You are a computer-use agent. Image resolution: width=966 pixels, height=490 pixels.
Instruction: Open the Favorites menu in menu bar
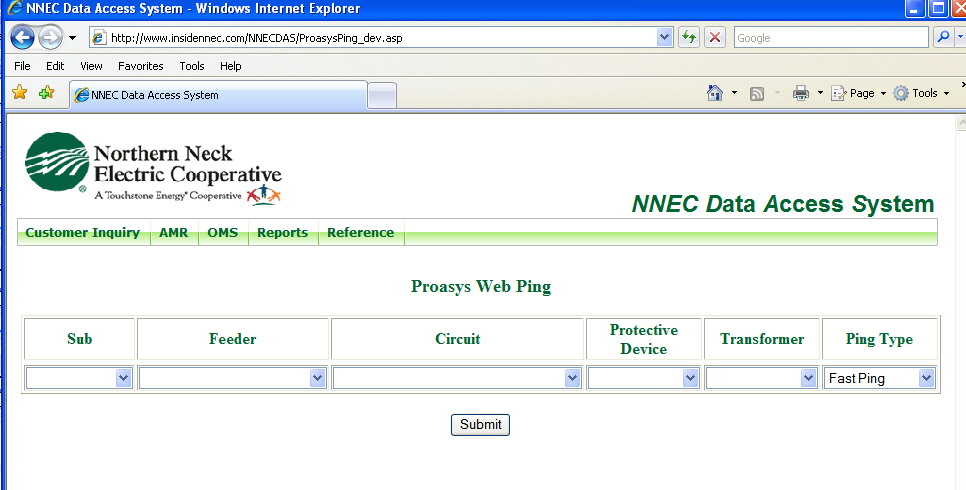click(140, 66)
